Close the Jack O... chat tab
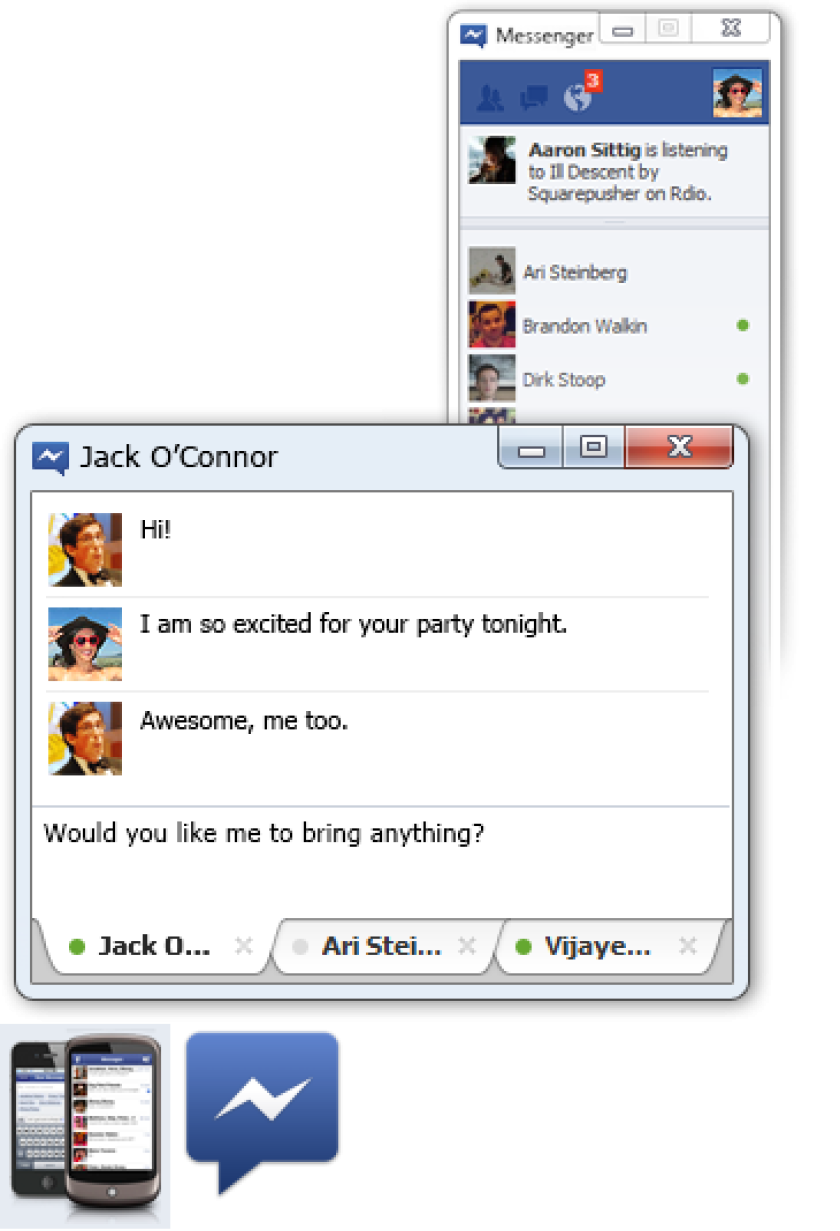 (x=243, y=946)
